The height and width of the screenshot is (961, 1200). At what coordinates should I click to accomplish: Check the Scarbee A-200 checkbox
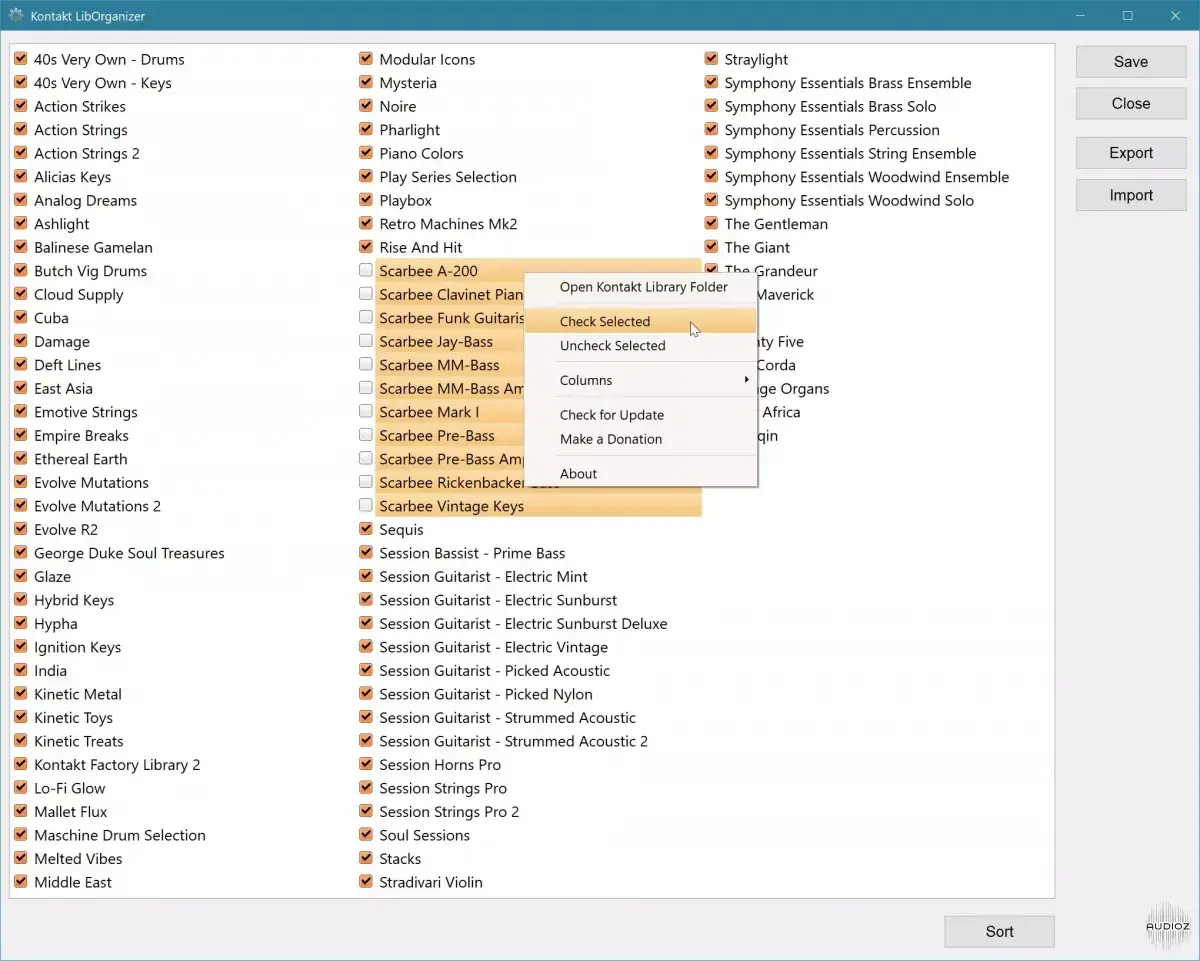point(366,270)
